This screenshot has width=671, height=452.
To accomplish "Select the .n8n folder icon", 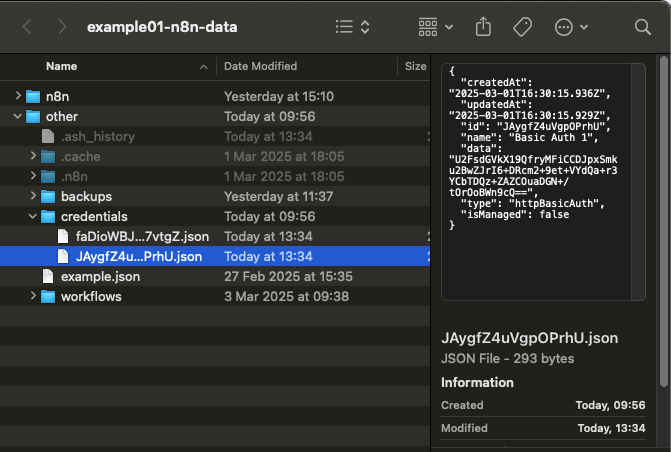I will click(x=48, y=177).
